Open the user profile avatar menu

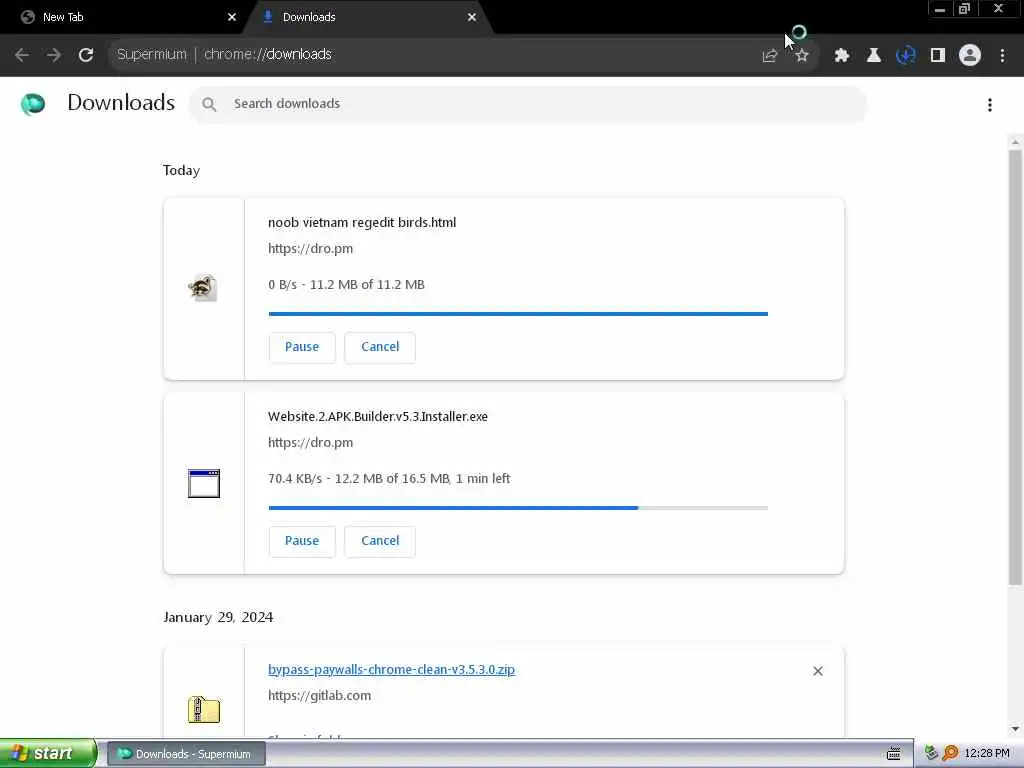click(970, 56)
